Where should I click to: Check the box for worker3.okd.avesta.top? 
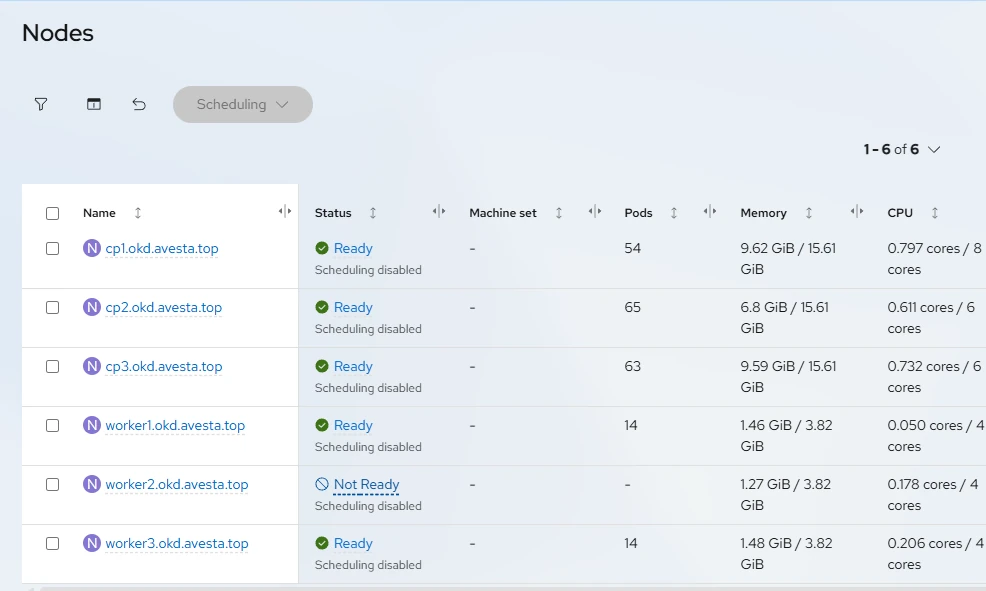(x=52, y=544)
